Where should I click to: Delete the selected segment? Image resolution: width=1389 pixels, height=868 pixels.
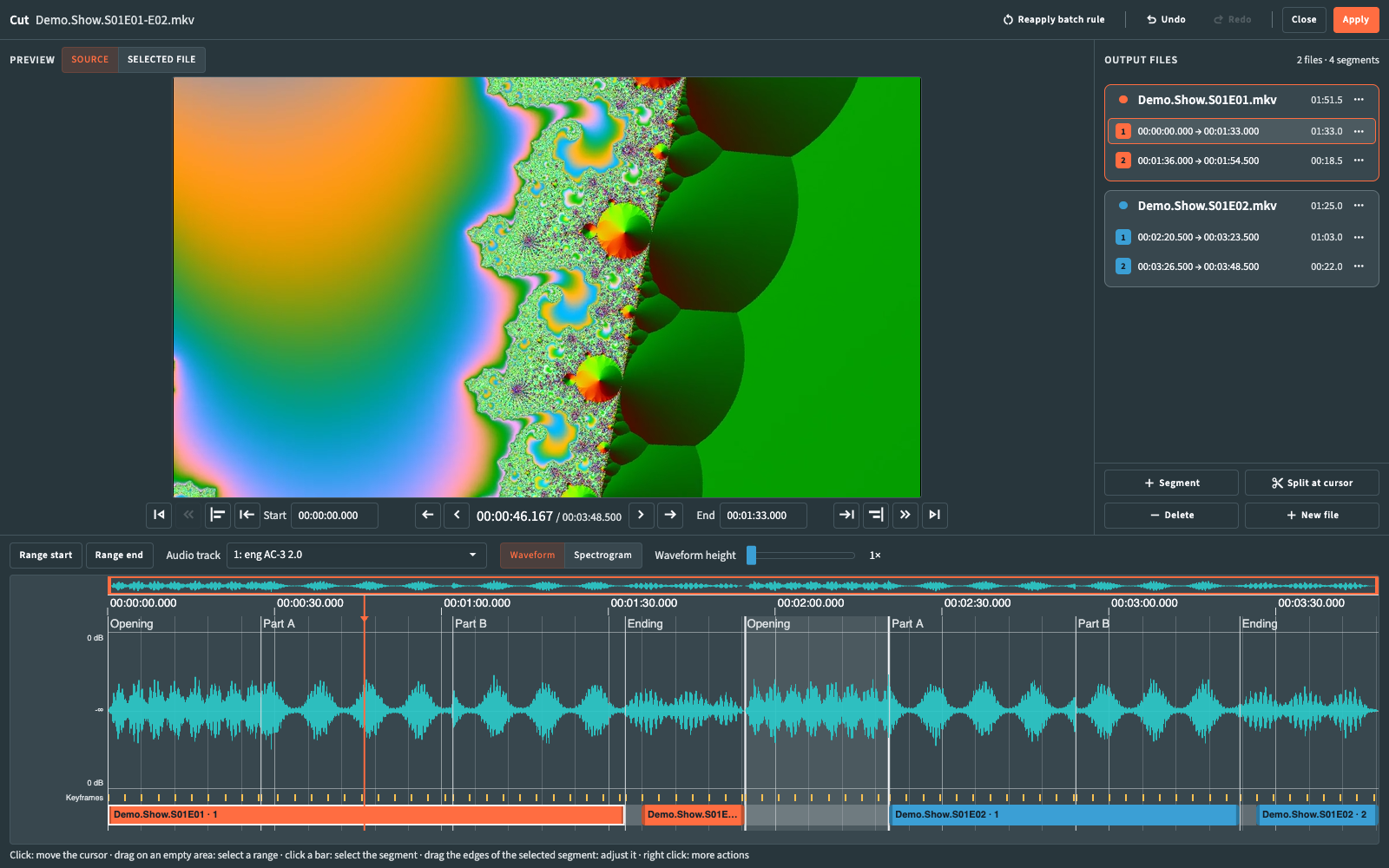coord(1171,516)
